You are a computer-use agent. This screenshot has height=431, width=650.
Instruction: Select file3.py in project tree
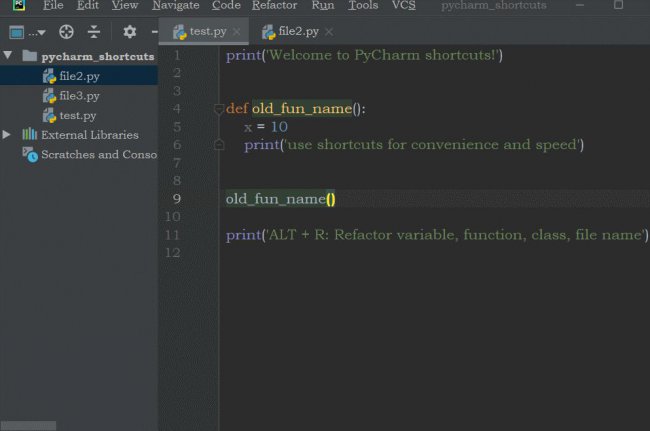(79, 96)
